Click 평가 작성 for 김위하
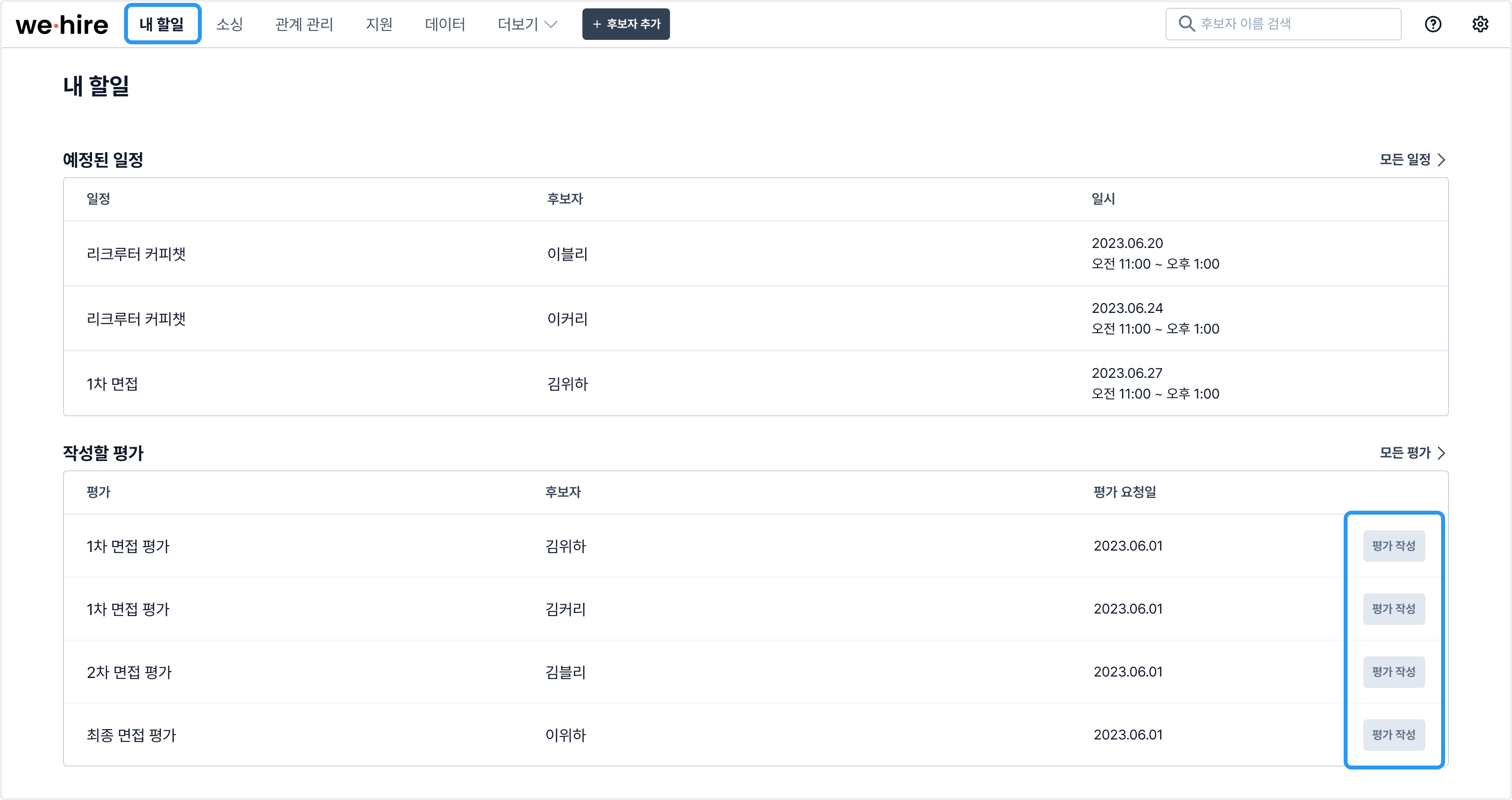Image resolution: width=1512 pixels, height=800 pixels. tap(1393, 546)
